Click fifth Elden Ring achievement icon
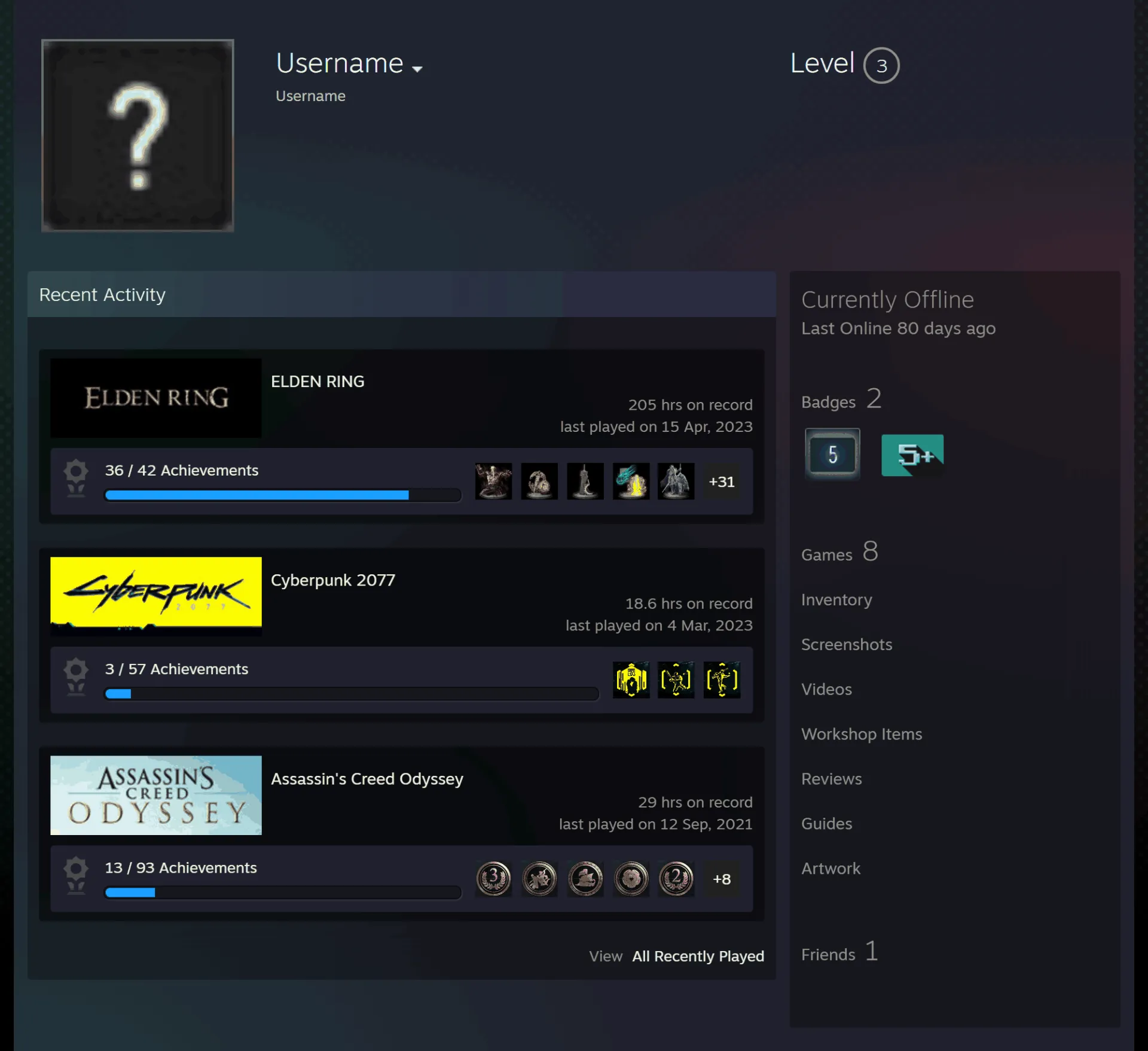Screen dimensions: 1148x1051 (676, 481)
